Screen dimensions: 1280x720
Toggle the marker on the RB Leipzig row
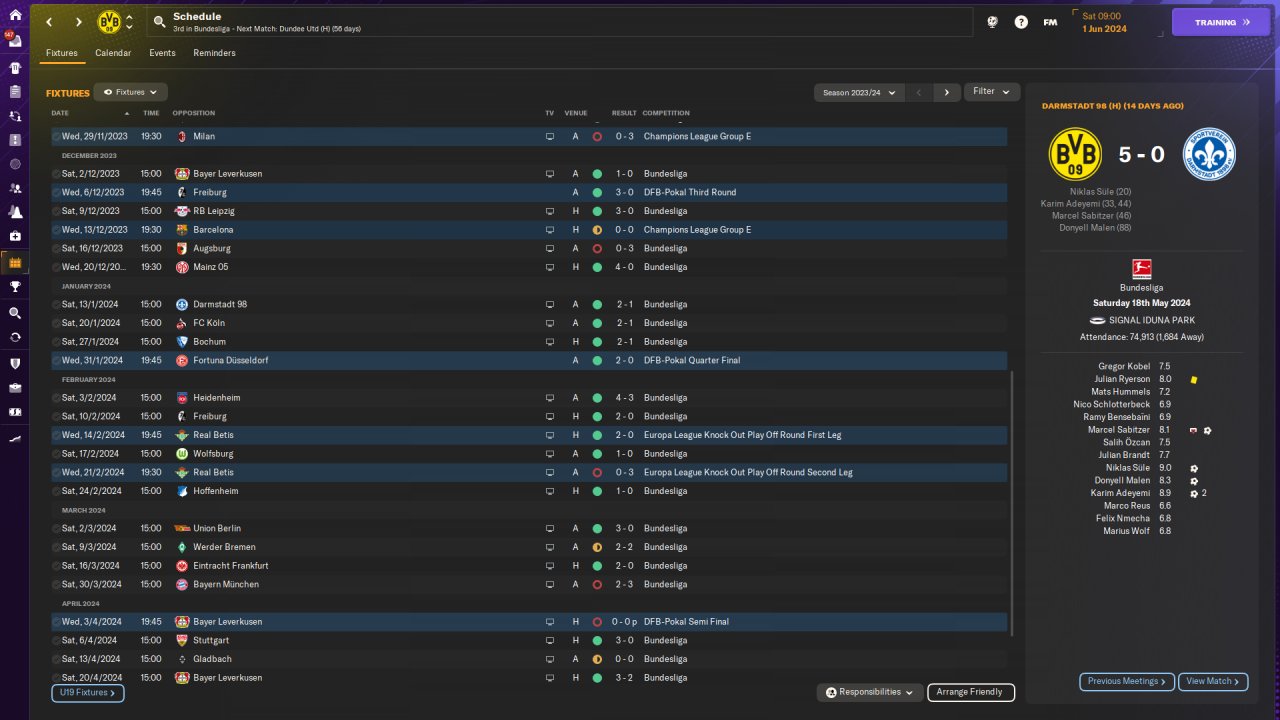click(56, 211)
